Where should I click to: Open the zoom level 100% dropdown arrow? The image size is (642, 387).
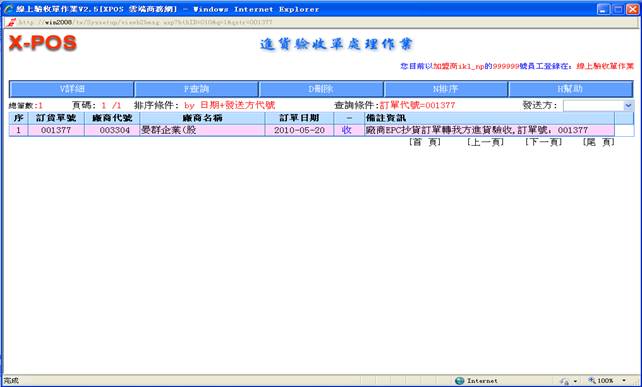click(x=624, y=380)
